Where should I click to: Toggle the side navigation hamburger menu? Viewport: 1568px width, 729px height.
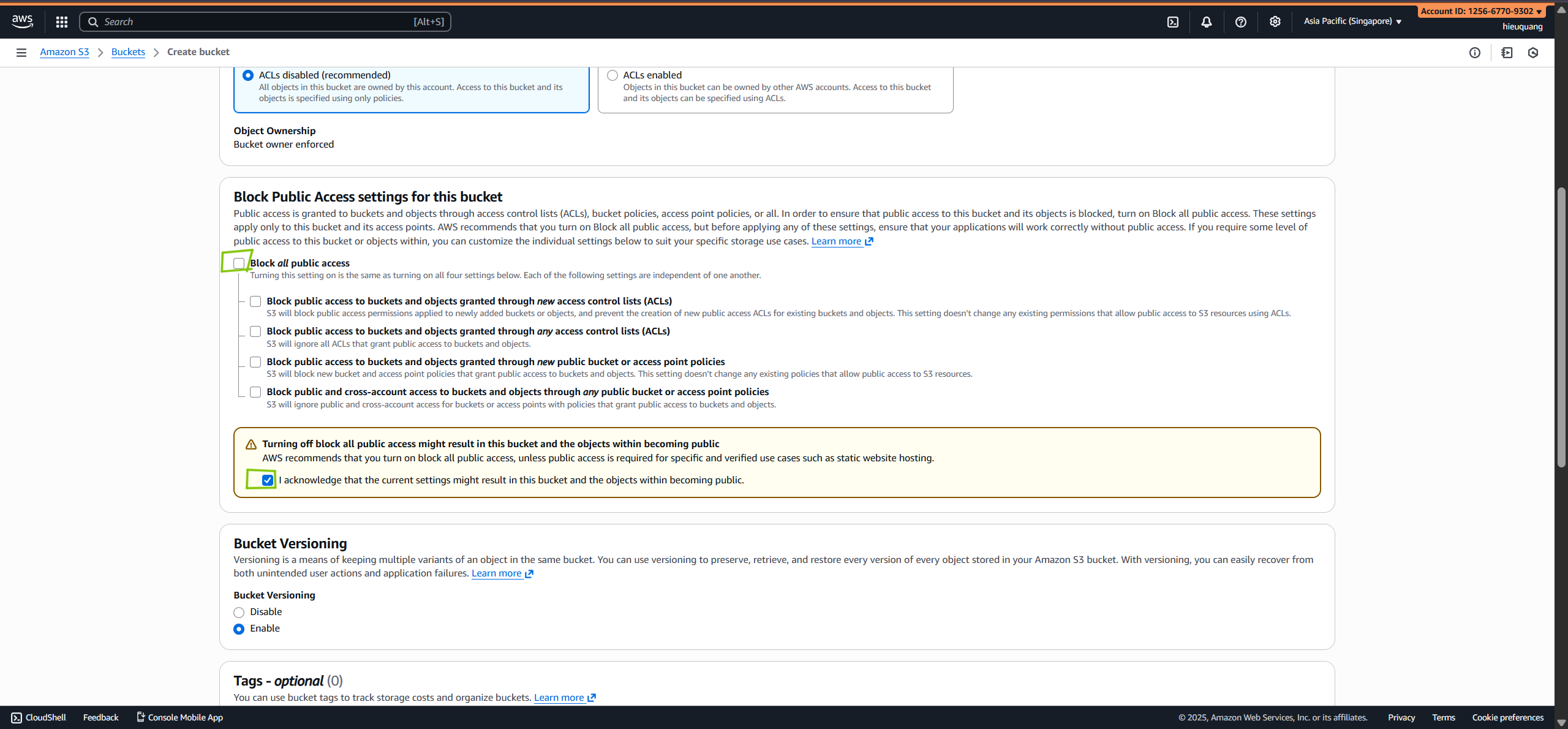pos(21,53)
